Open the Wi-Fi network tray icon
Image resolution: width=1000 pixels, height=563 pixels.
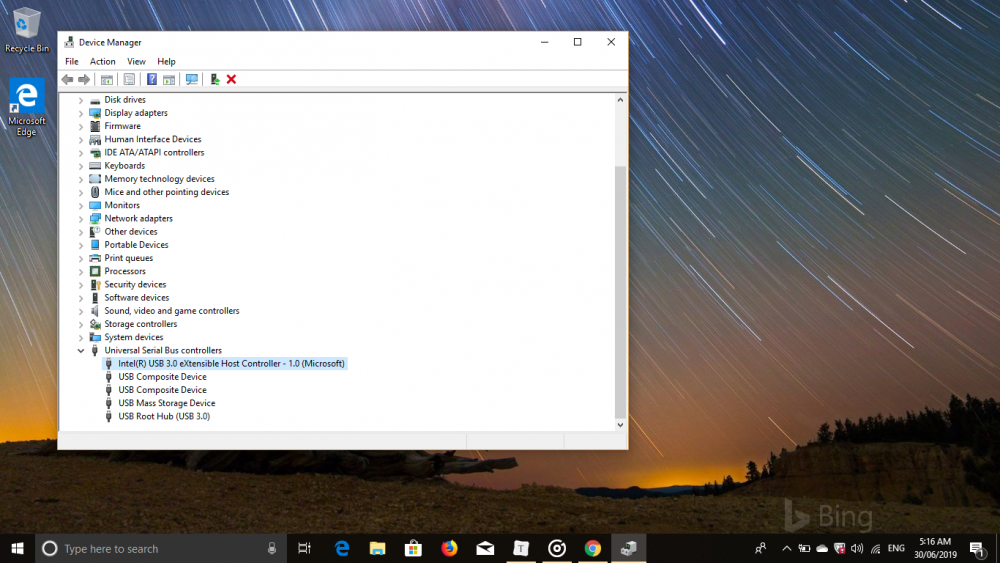click(x=876, y=548)
